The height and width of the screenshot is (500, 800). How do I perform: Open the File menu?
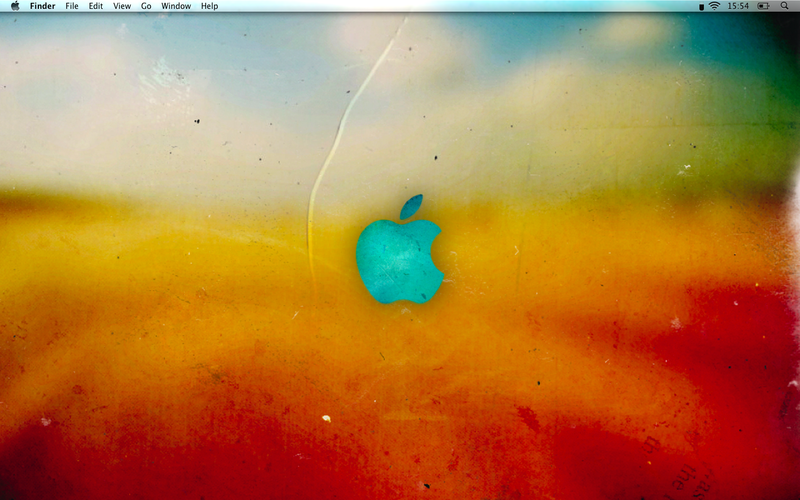(72, 6)
